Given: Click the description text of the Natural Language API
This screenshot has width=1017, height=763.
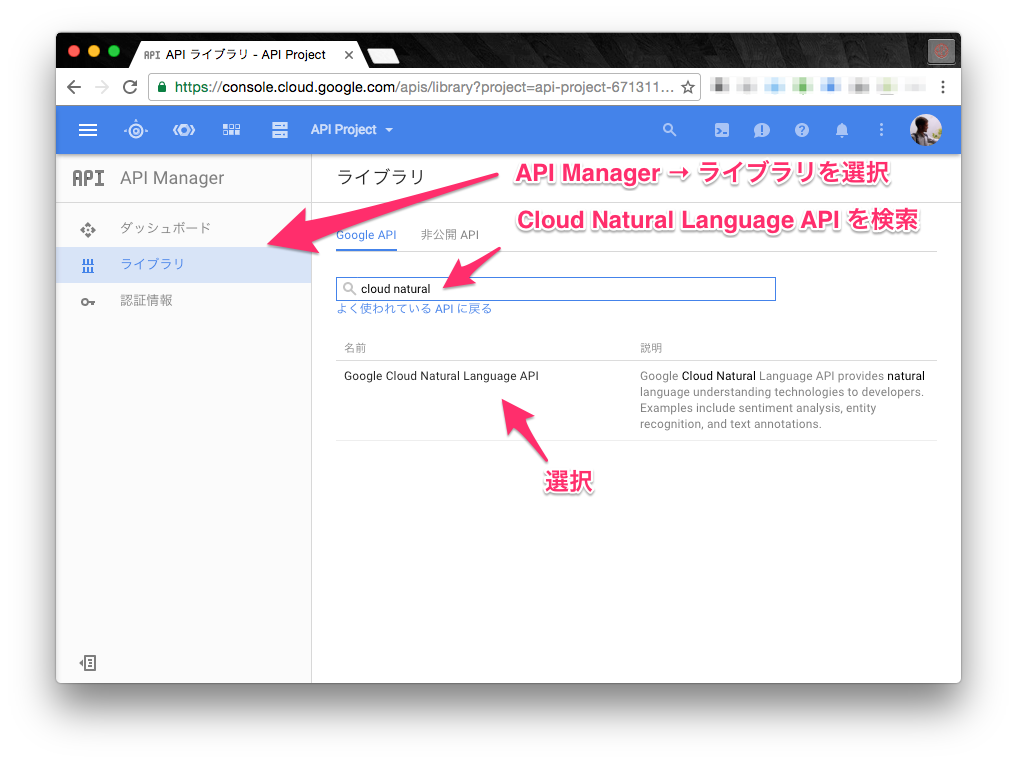Looking at the screenshot, I should [x=782, y=400].
